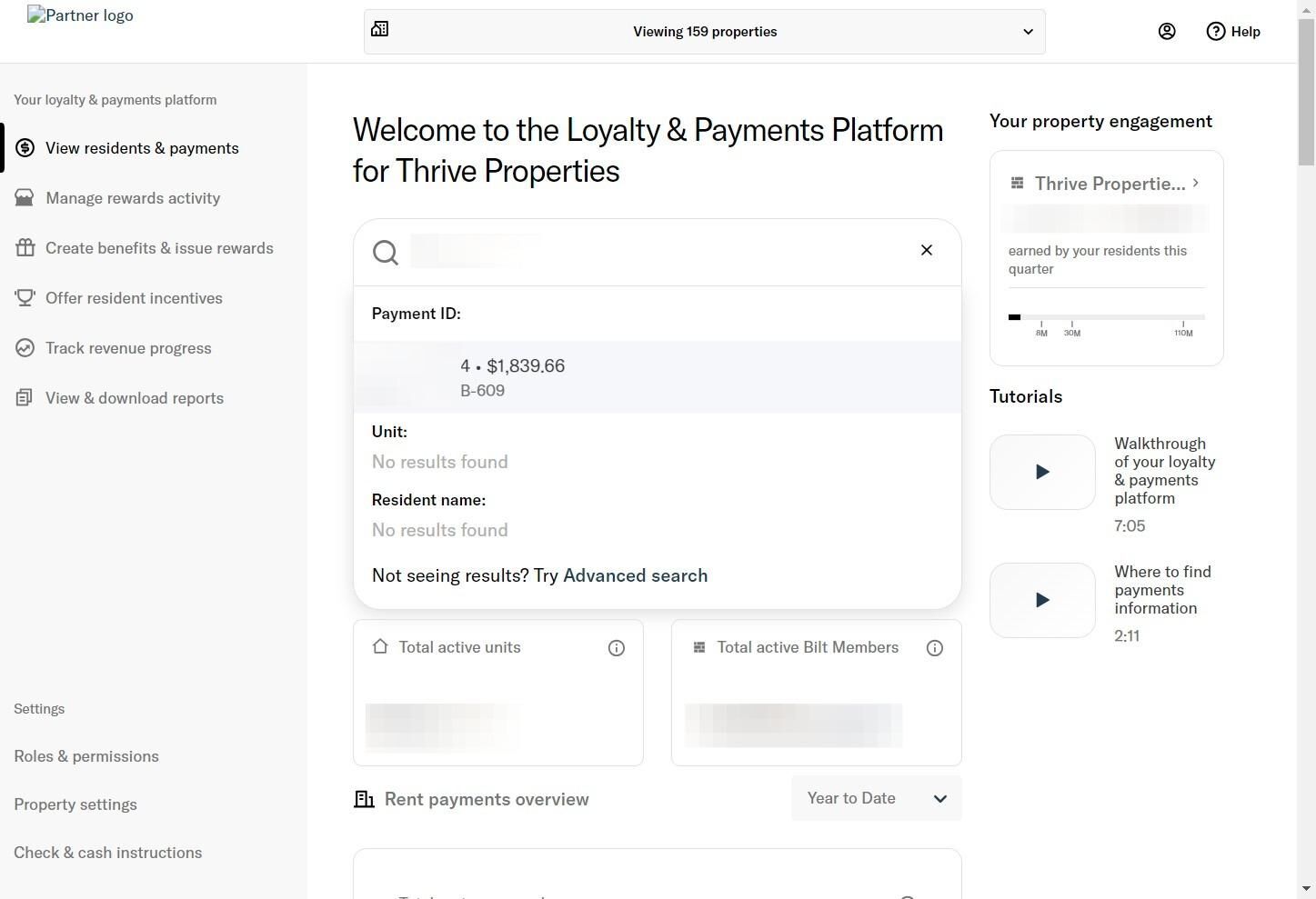Select the $1,839.66 payment result
Viewport: 1316px width, 899px height.
[x=657, y=377]
